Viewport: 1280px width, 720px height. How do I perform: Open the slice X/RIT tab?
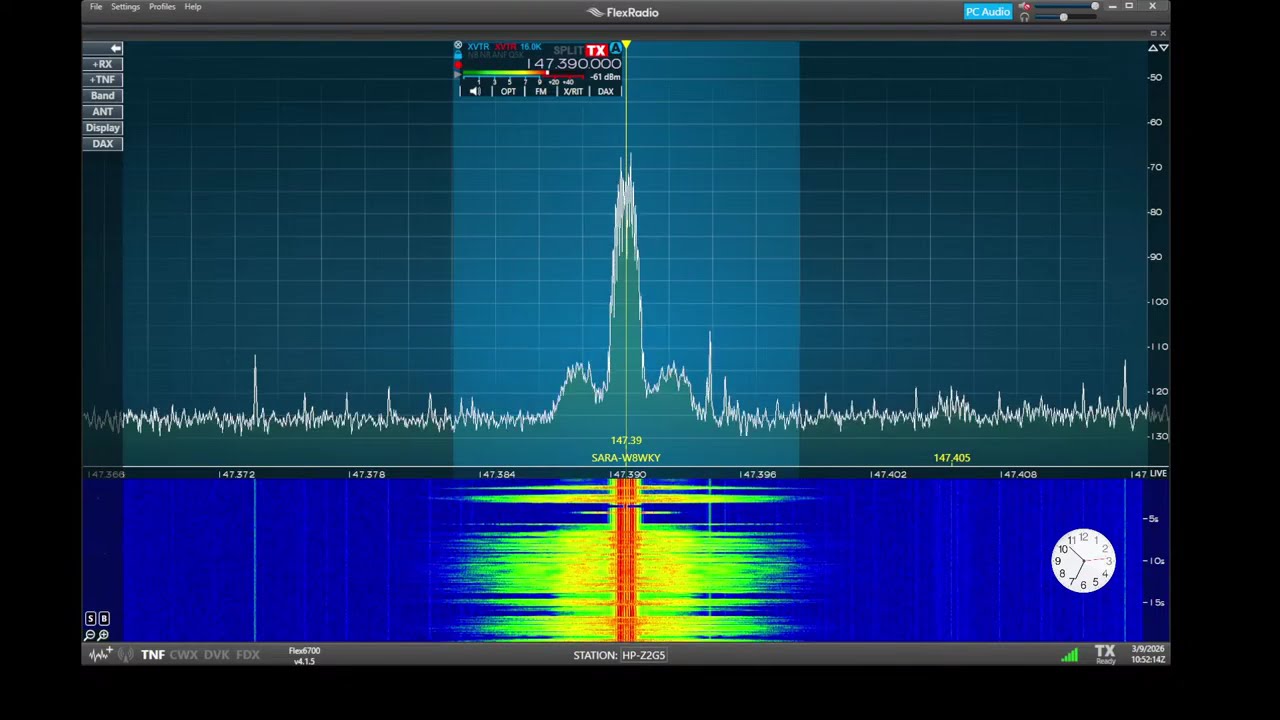click(x=573, y=91)
